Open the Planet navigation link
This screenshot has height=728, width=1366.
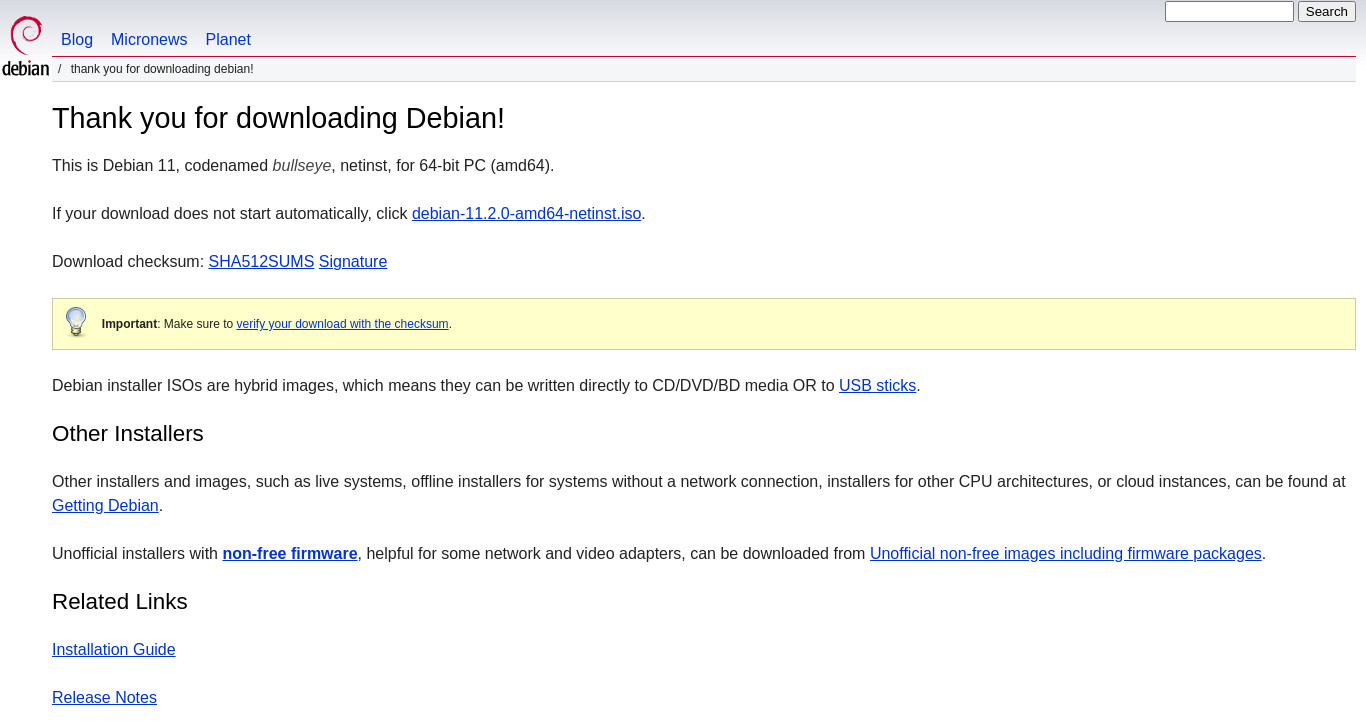coord(228,40)
